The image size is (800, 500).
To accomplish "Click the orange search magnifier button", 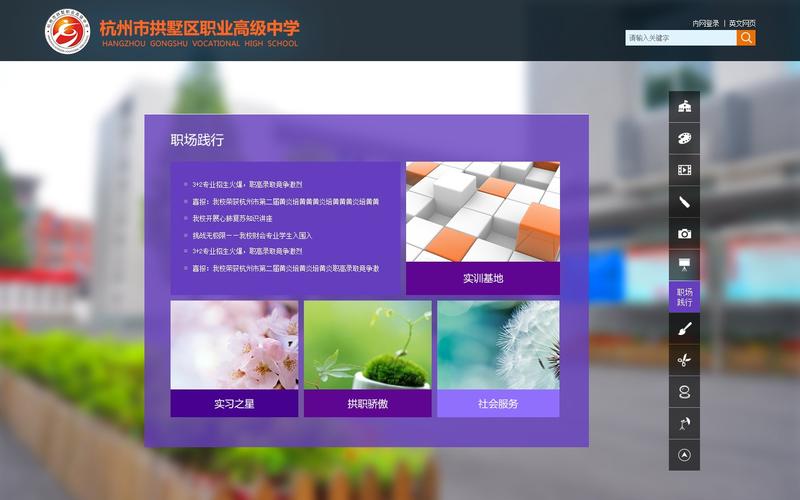I will (x=746, y=38).
